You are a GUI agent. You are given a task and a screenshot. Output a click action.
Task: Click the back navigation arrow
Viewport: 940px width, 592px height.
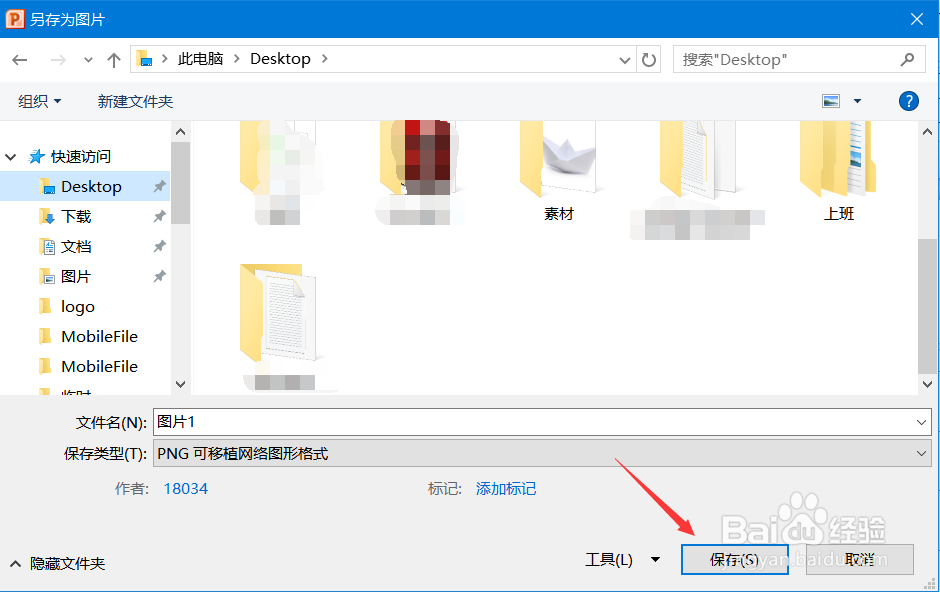21,59
